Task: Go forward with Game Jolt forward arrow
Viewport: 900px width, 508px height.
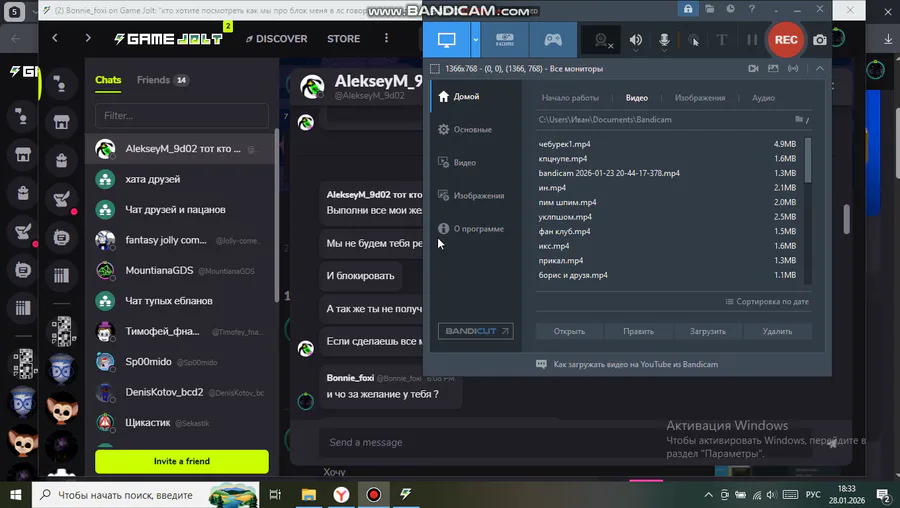Action: coord(88,38)
